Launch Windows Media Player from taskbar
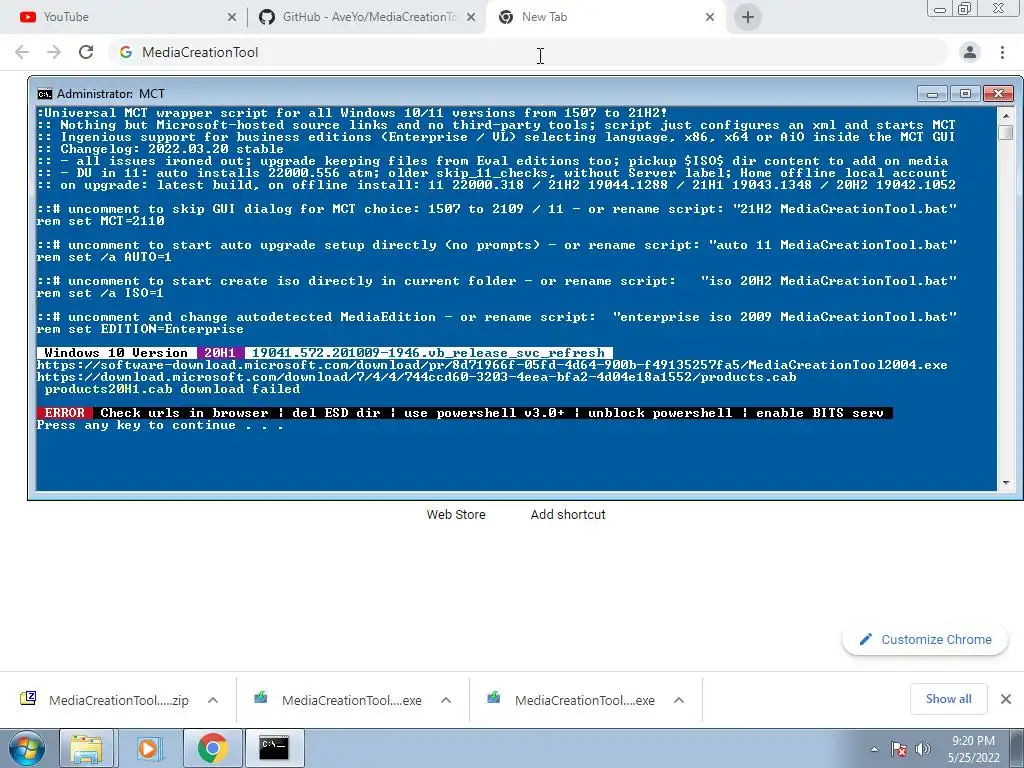This screenshot has height=768, width=1024. pos(148,748)
